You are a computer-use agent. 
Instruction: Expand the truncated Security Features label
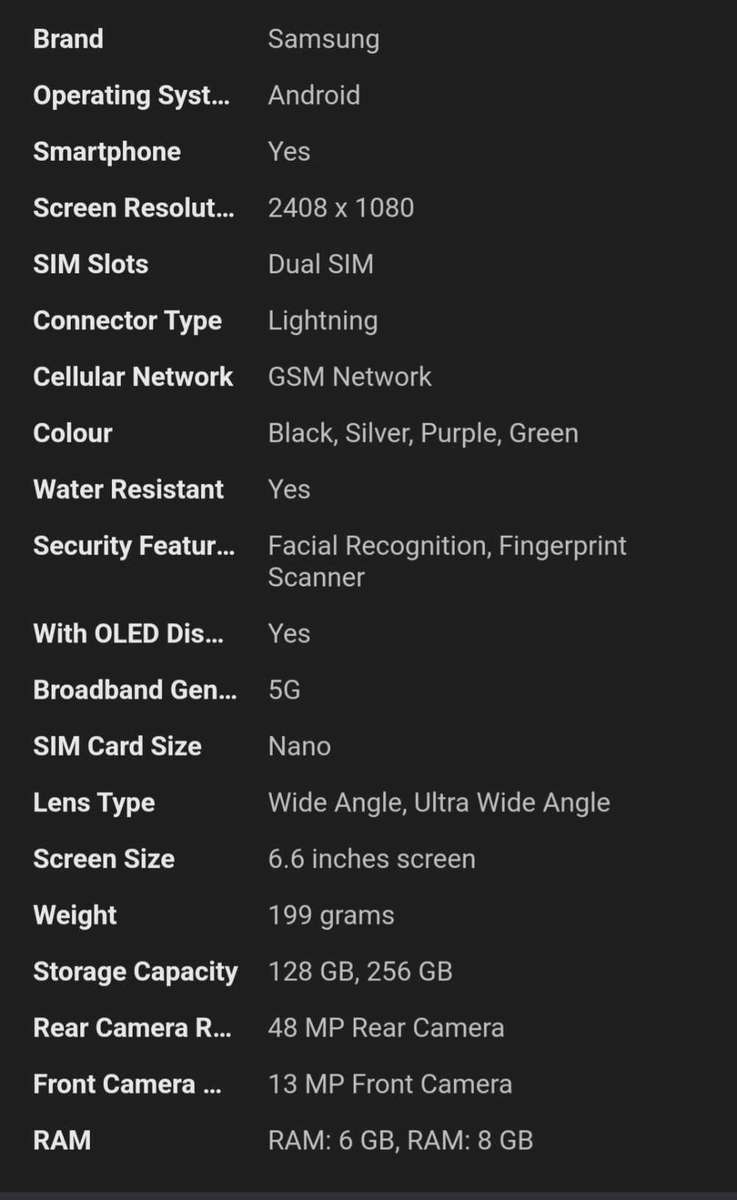pyautogui.click(x=134, y=546)
